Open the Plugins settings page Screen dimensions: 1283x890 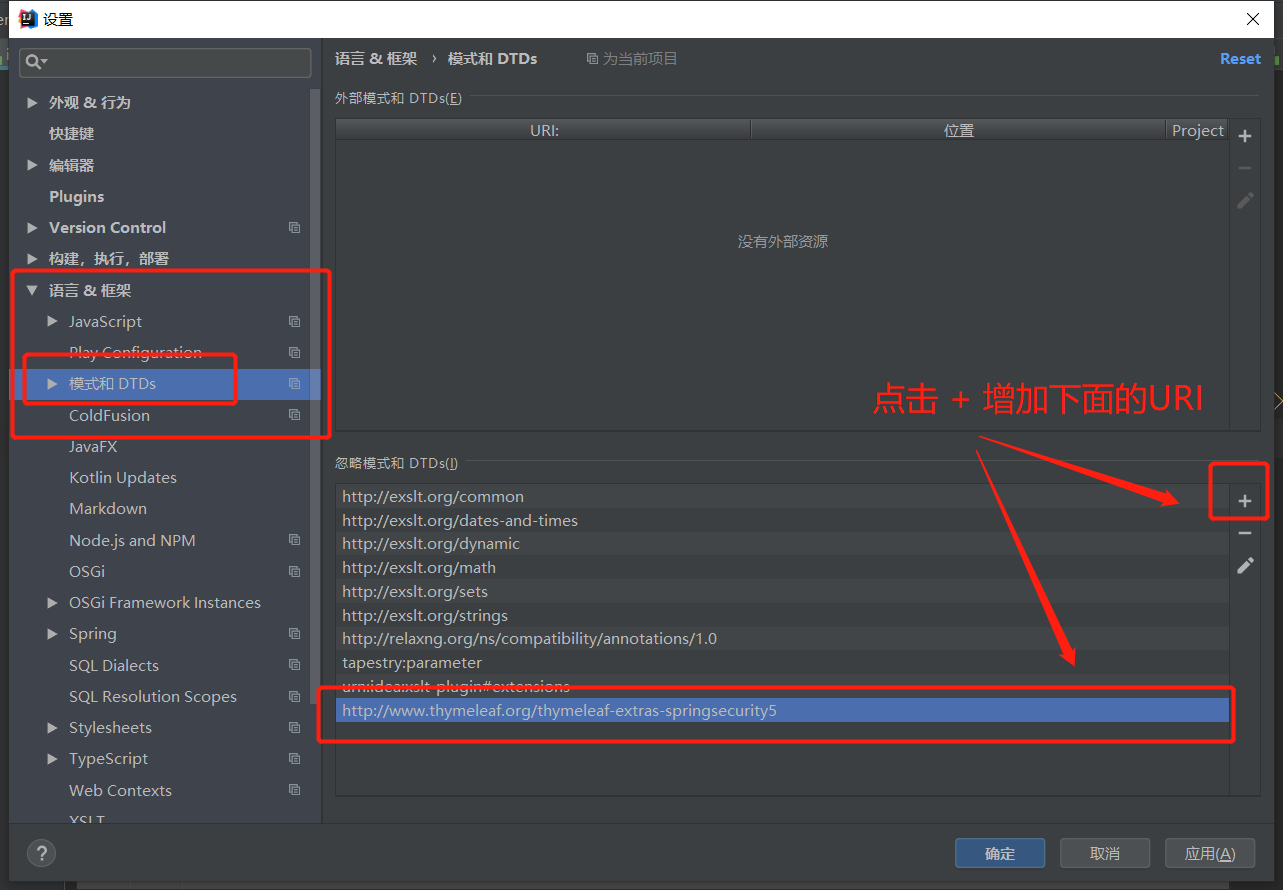coord(76,197)
